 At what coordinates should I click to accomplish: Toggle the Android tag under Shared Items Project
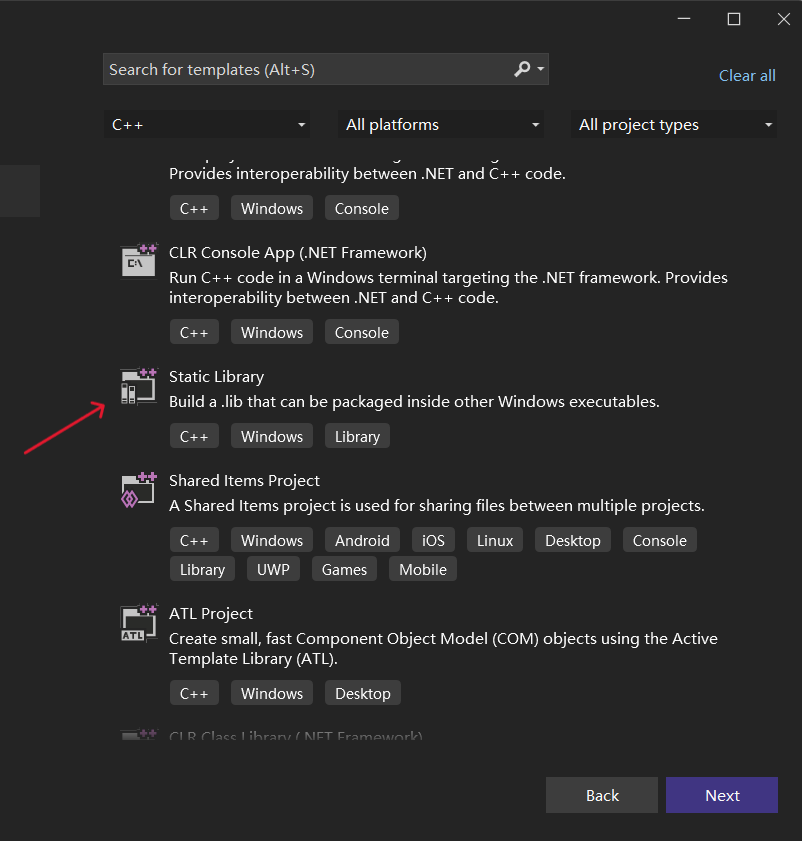pos(361,539)
